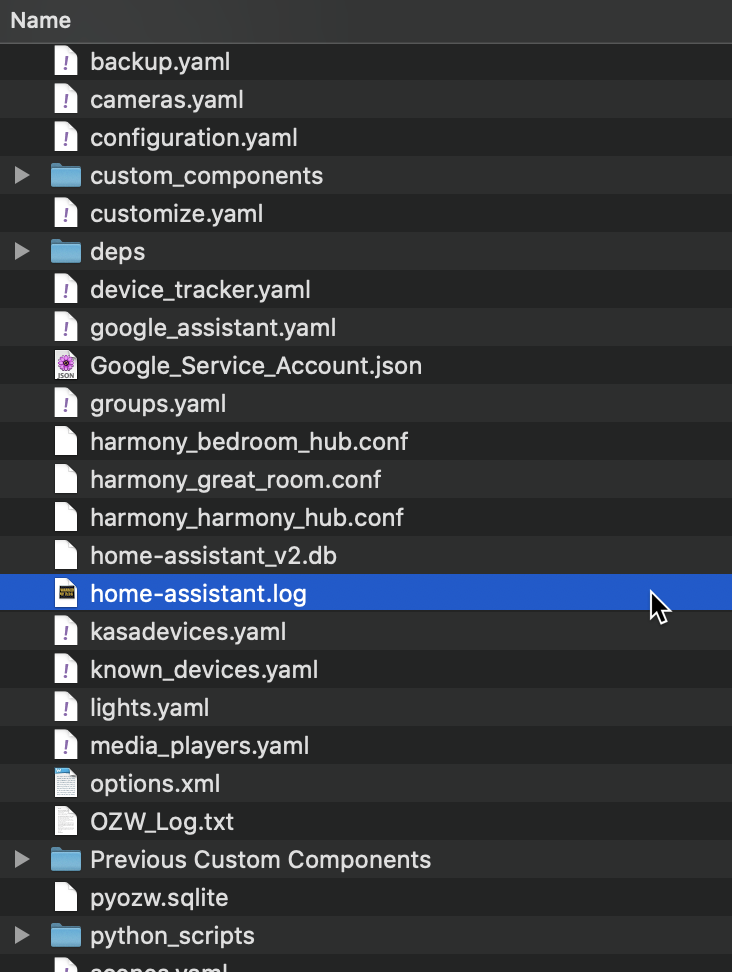732x972 pixels.
Task: Click the options.xml document icon
Action: point(65,784)
